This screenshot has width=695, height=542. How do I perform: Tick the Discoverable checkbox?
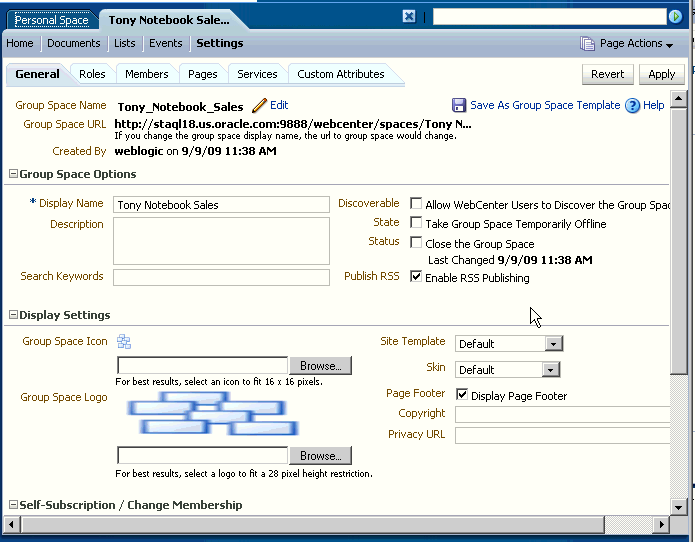pos(416,203)
